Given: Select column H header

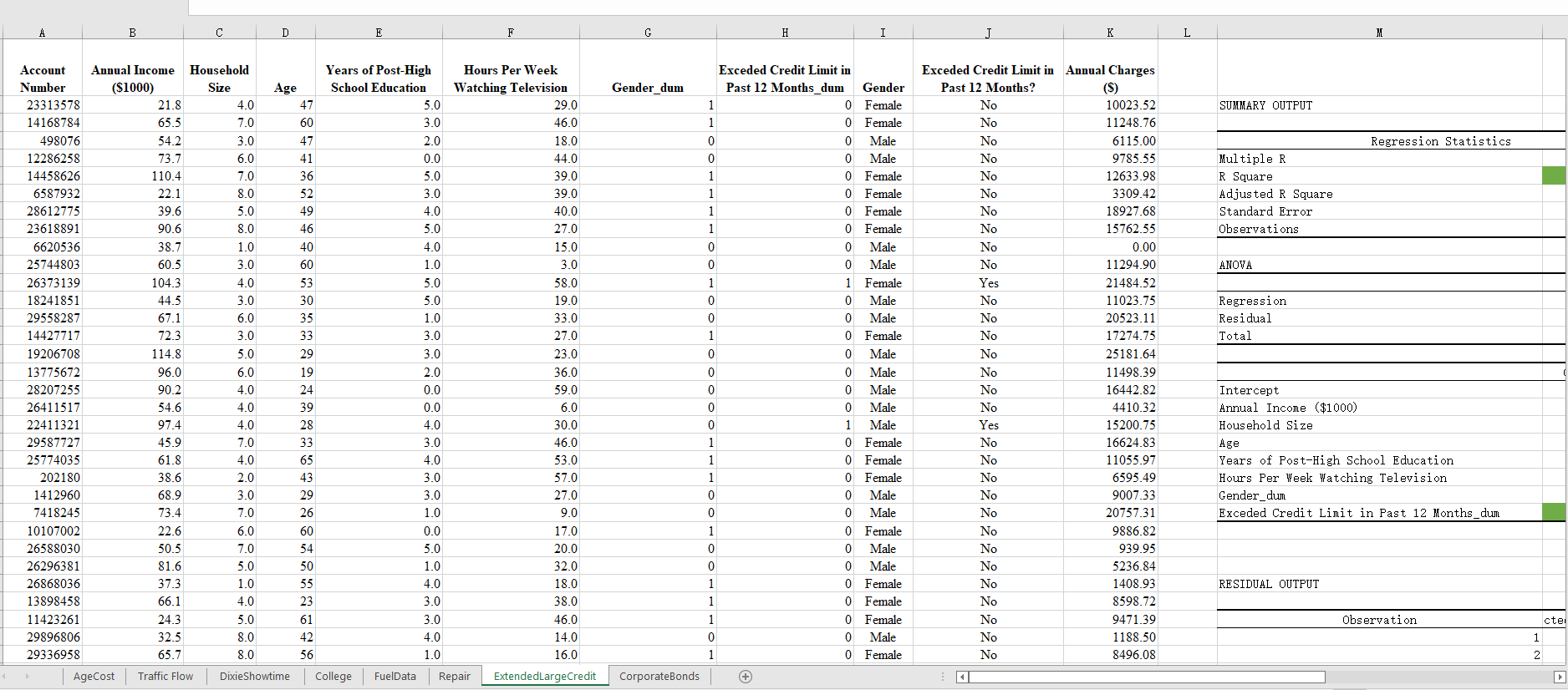Looking at the screenshot, I should (x=785, y=33).
